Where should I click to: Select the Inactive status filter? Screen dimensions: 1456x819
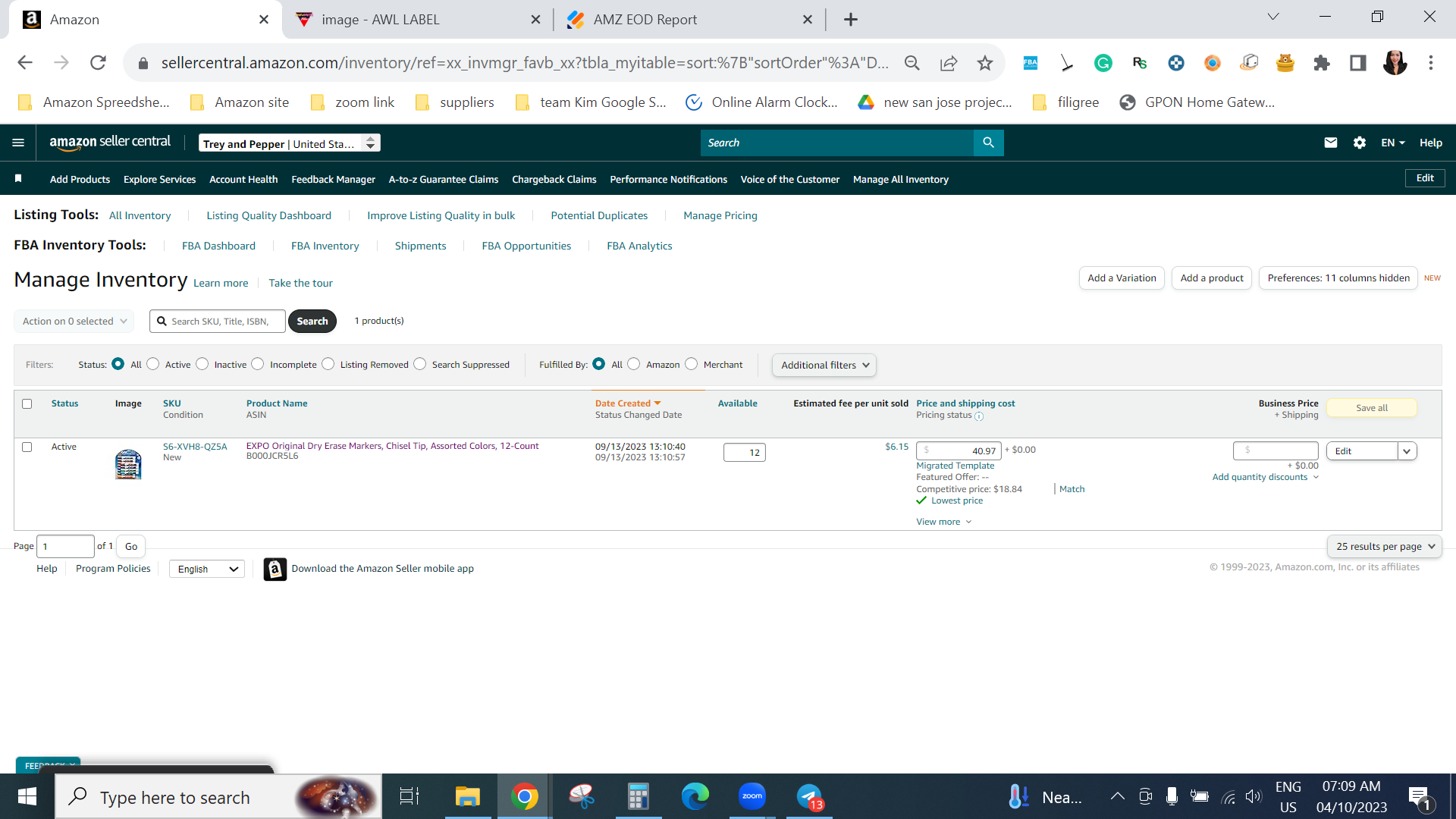point(202,364)
